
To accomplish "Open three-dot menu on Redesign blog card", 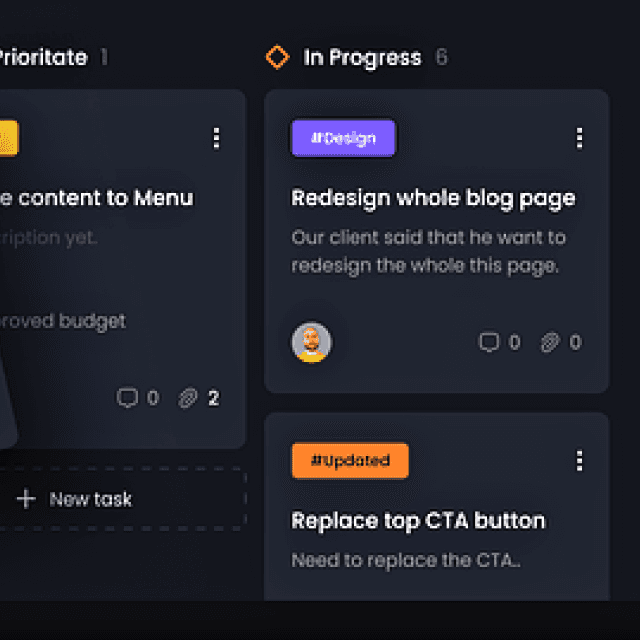I will click(579, 138).
